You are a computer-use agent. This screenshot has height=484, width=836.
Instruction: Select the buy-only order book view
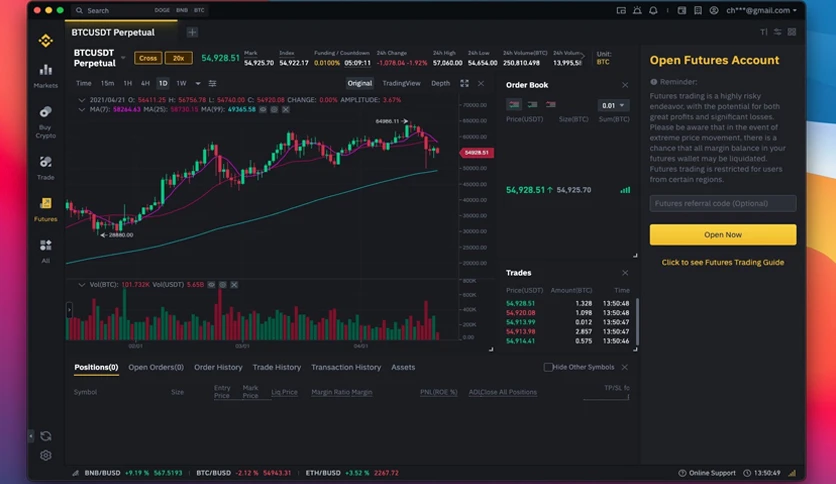(x=532, y=104)
